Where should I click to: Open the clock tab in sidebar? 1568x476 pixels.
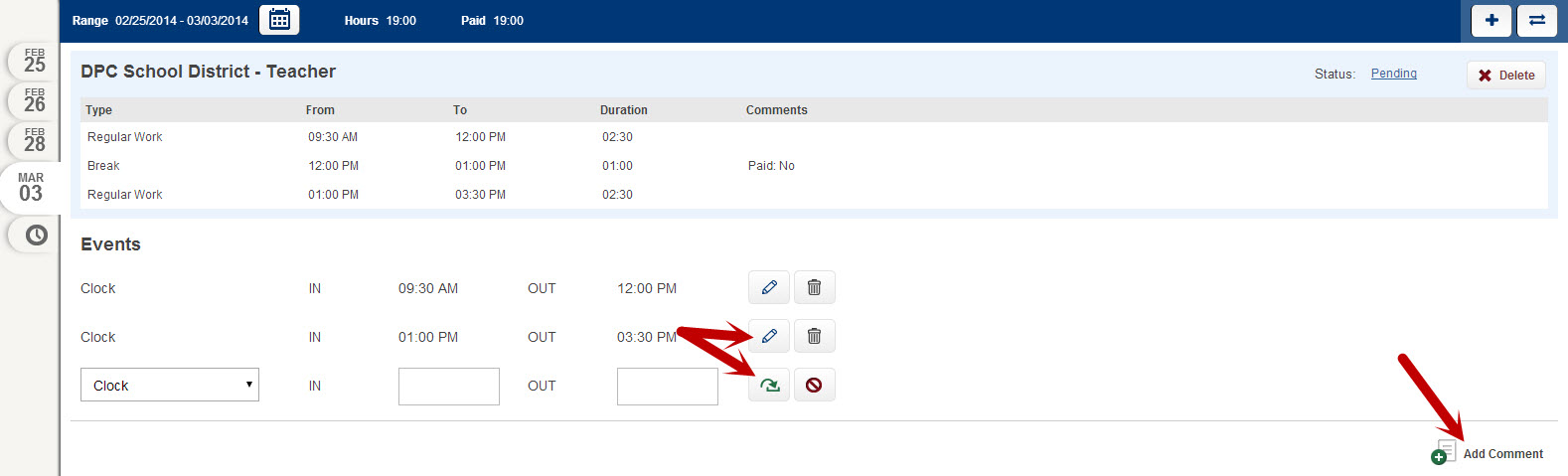(36, 236)
